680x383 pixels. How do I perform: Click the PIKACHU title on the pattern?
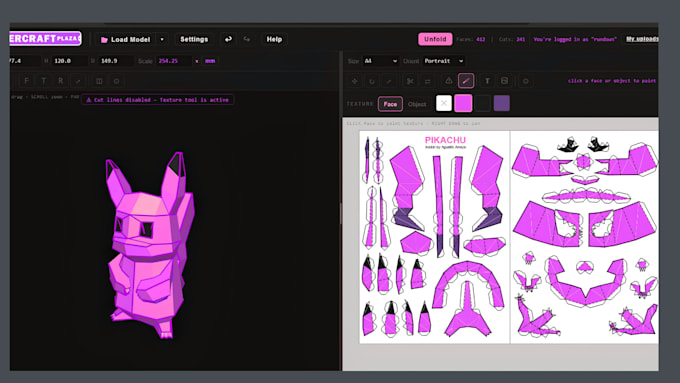coord(445,140)
